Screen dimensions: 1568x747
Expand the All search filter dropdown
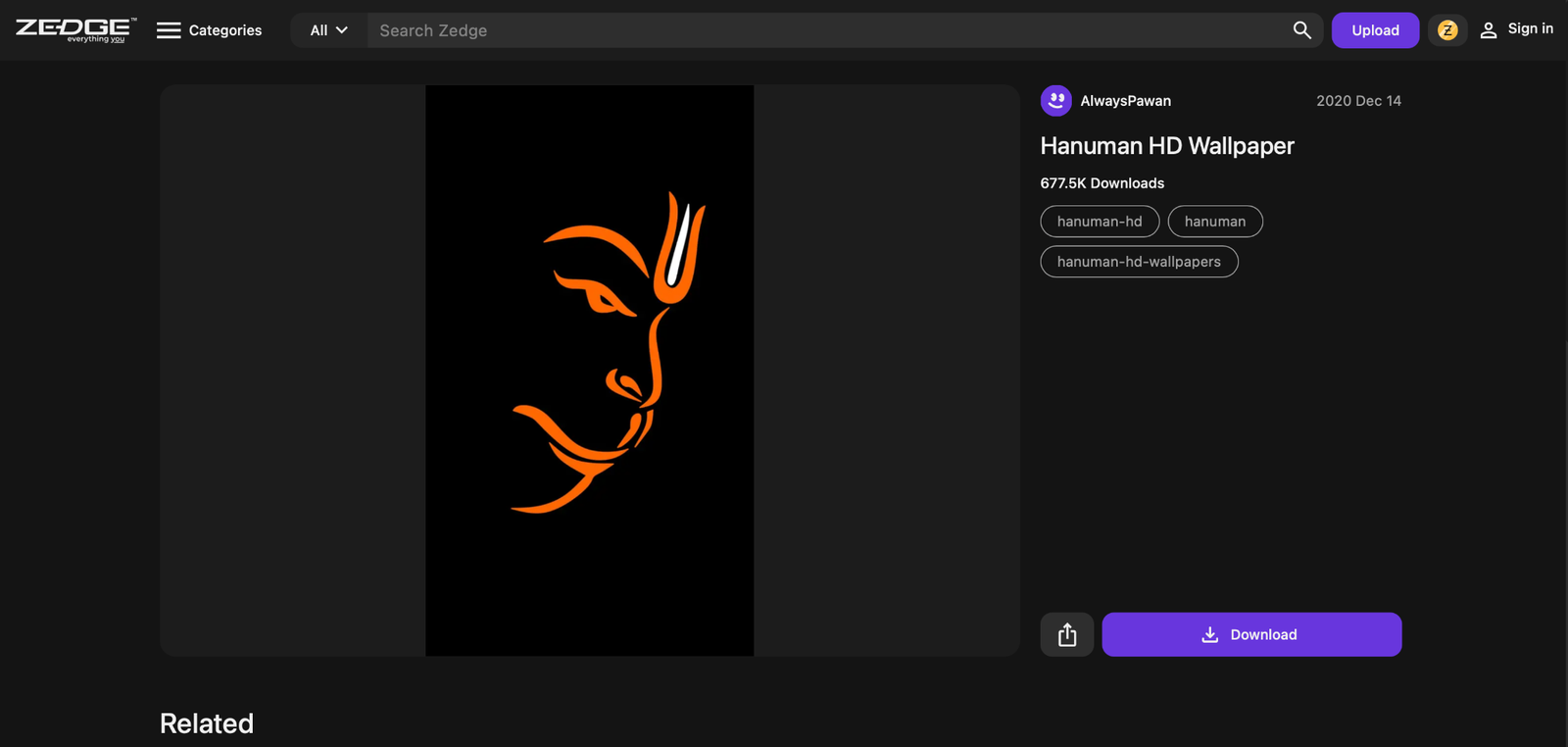click(329, 30)
